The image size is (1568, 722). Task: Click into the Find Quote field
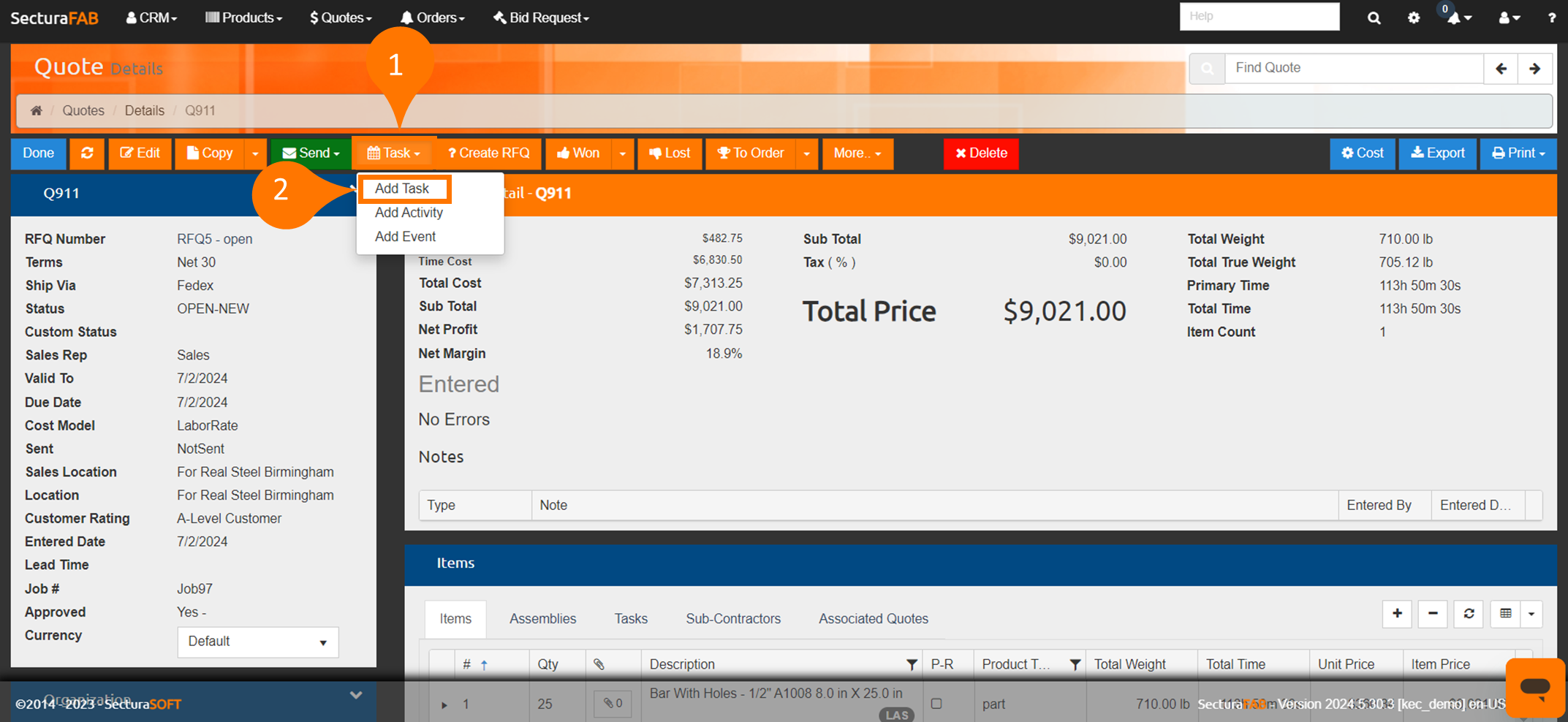pyautogui.click(x=1352, y=68)
